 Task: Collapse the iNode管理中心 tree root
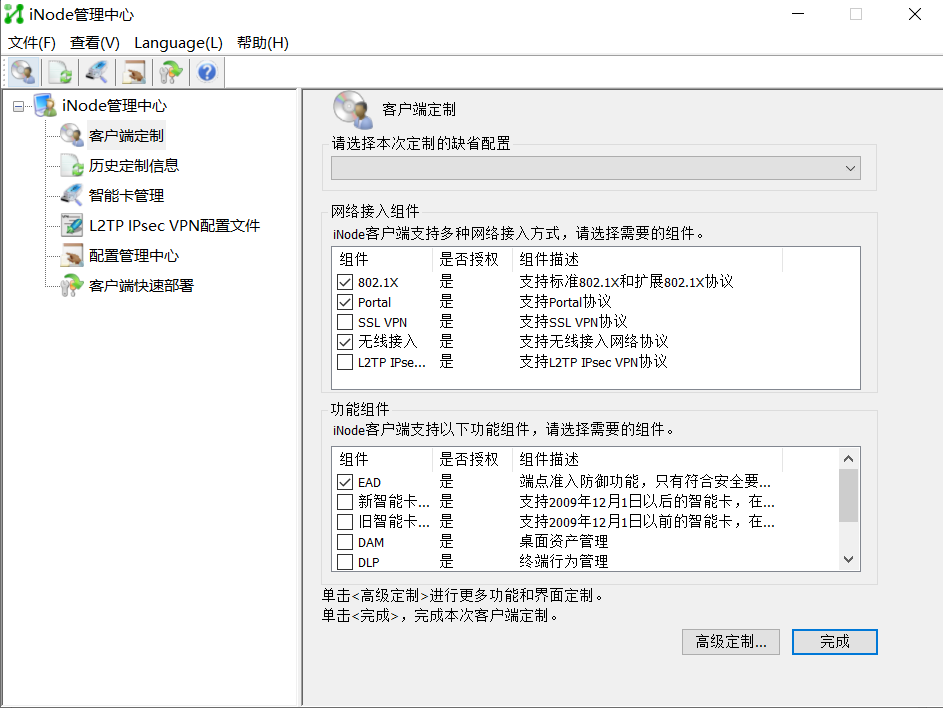[19, 106]
